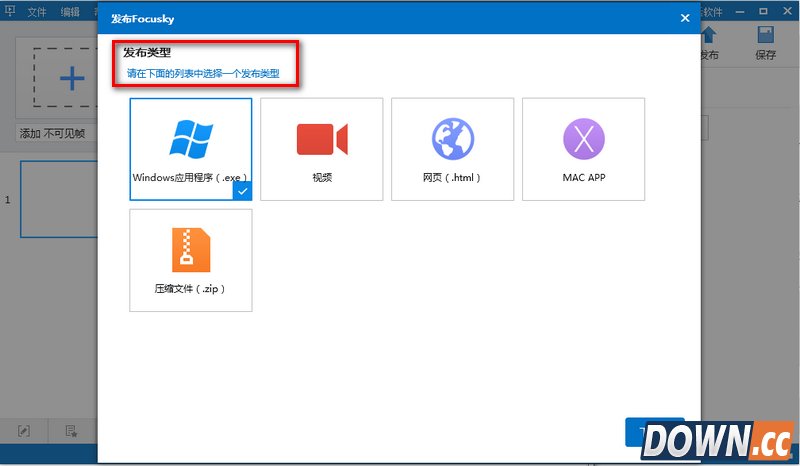
Task: Click the Save (保存) toolbar icon
Action: [766, 45]
